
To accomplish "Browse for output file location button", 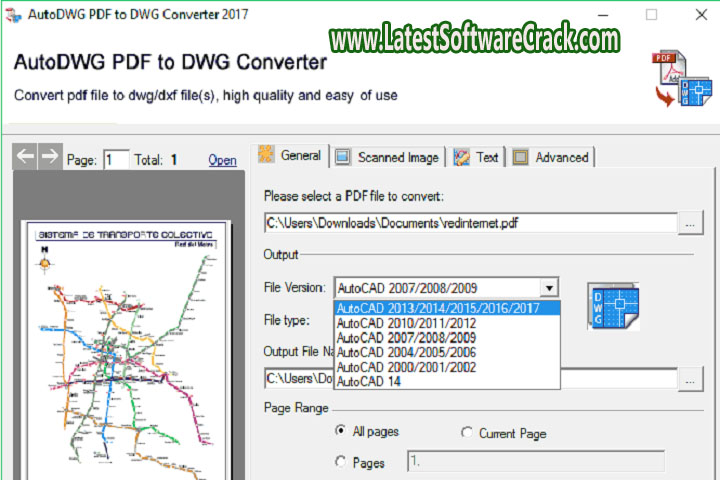I will 690,380.
